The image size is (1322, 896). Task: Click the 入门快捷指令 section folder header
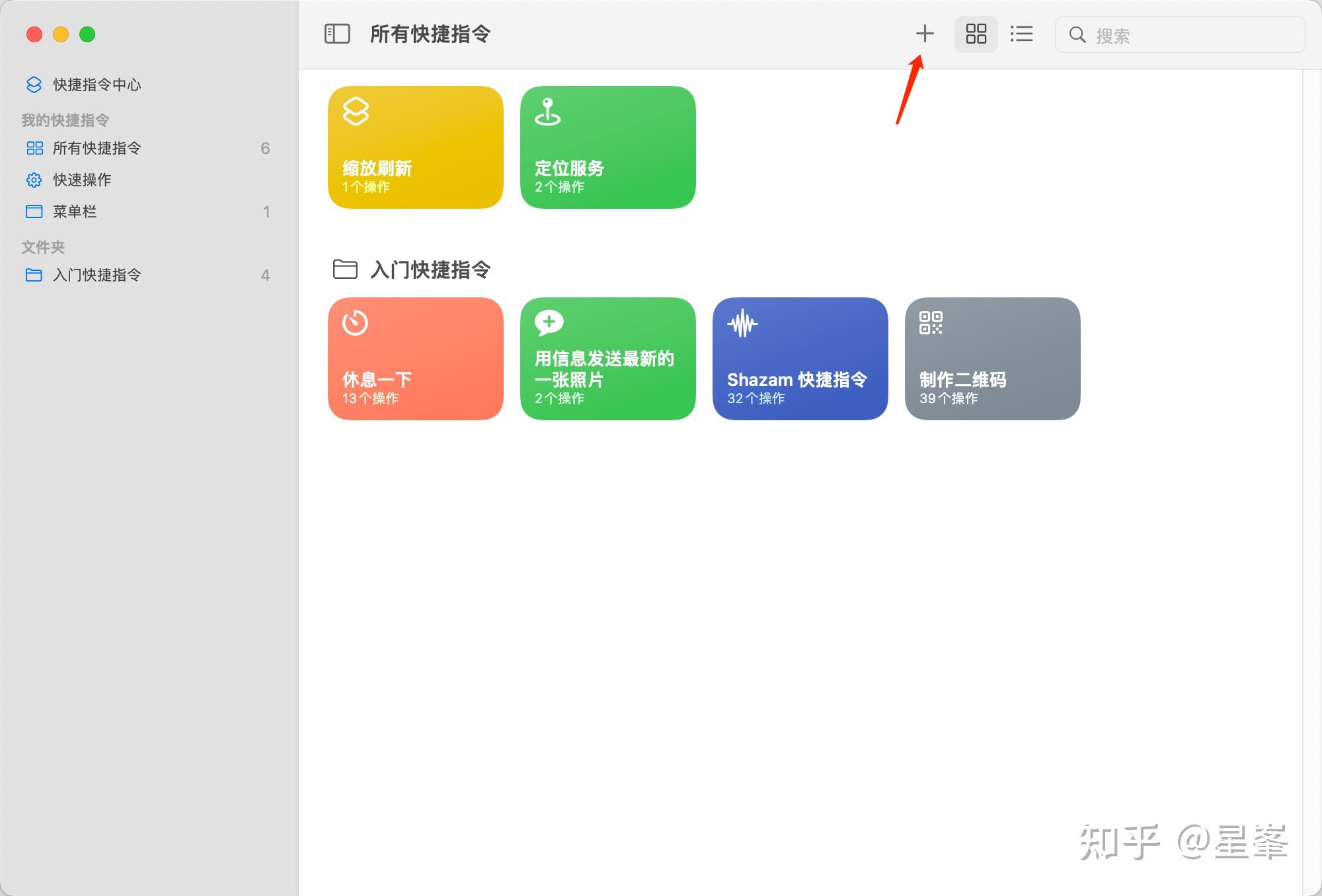[x=430, y=270]
